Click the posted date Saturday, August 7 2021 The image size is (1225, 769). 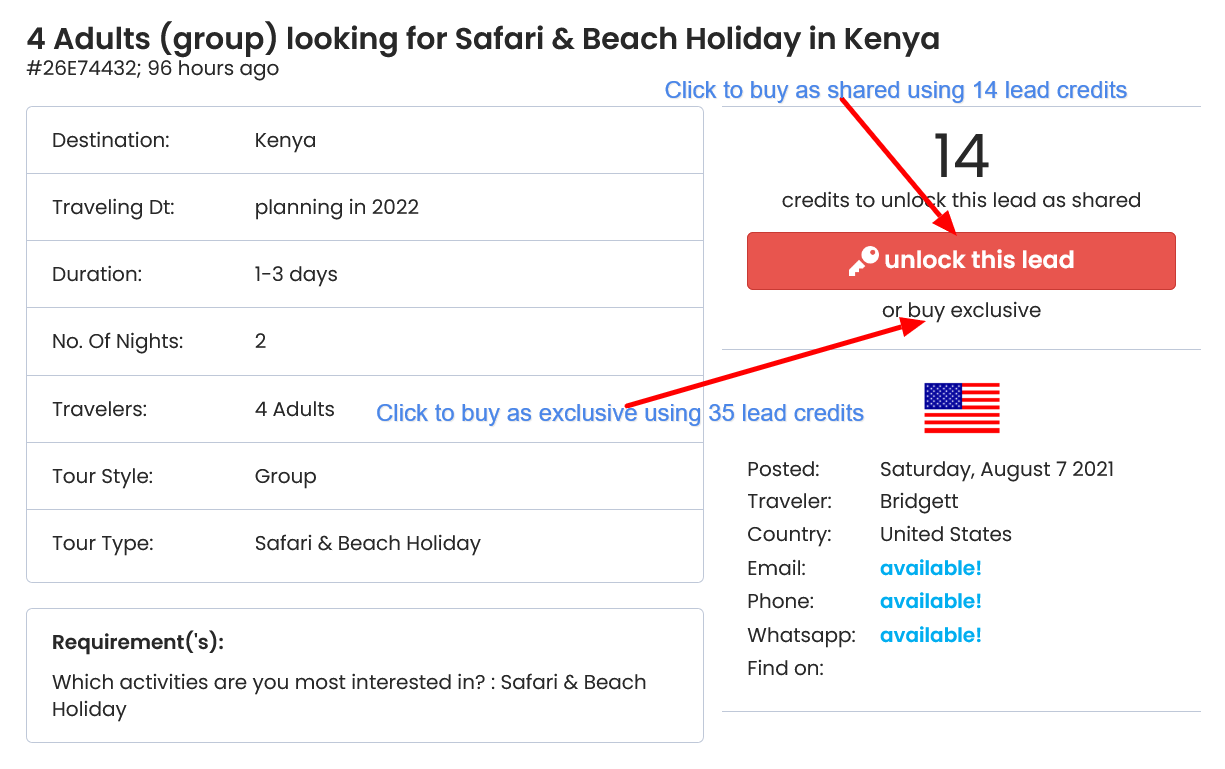[x=996, y=469]
